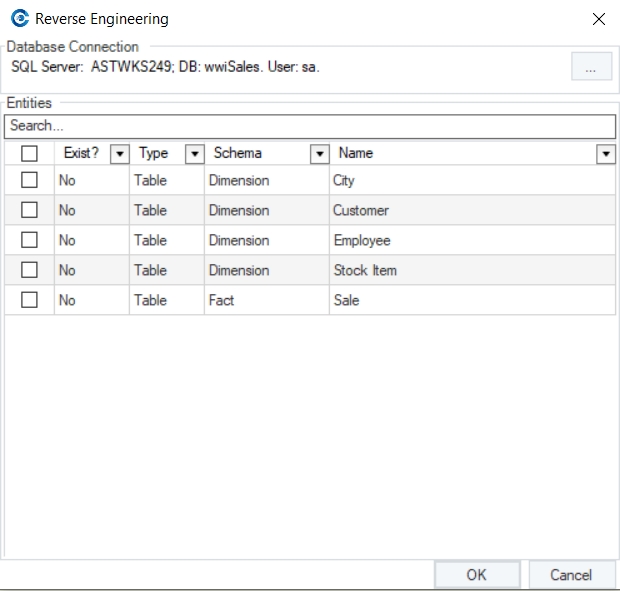Viewport: 620px width, 591px height.
Task: Check the box for Sale fact table
Action: (x=29, y=300)
